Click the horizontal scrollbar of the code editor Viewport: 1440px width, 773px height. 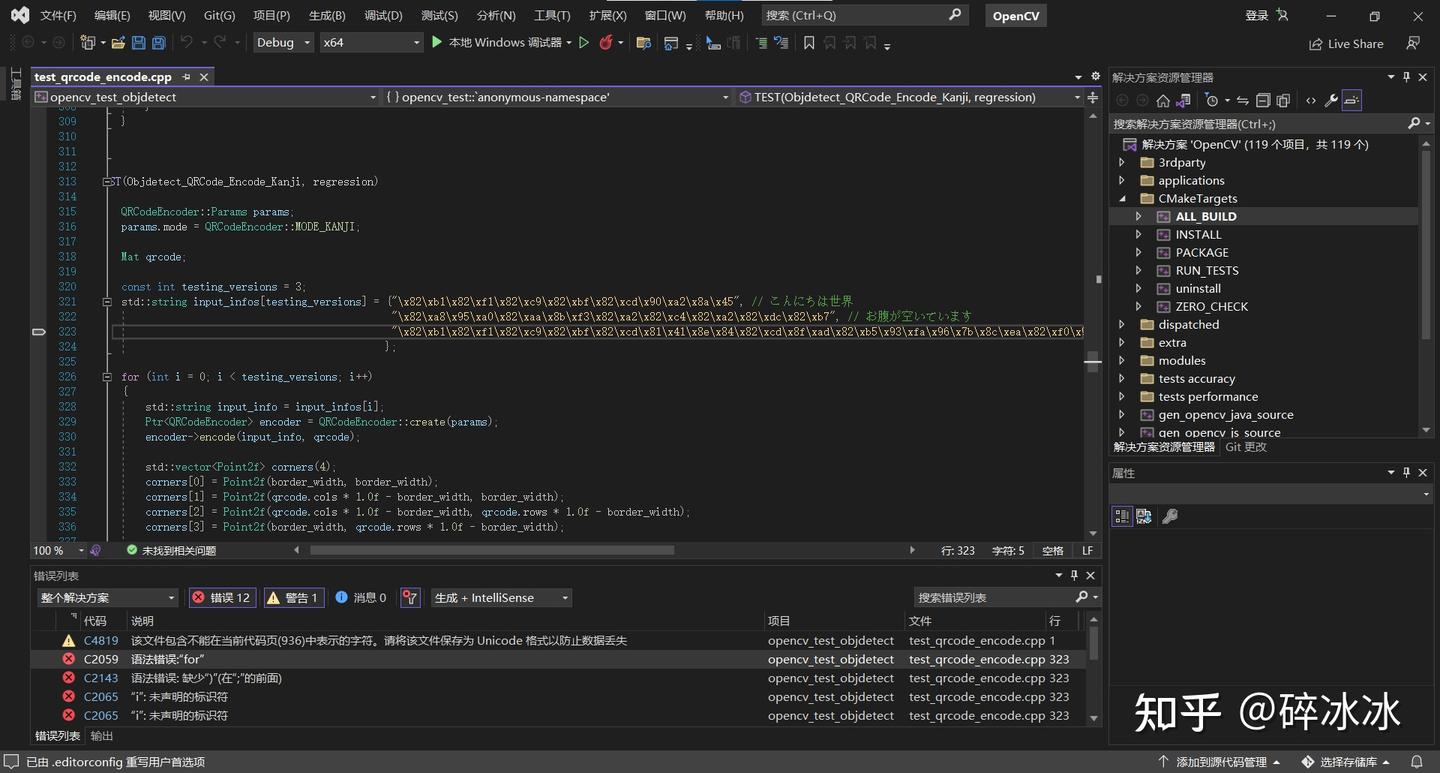coord(491,550)
